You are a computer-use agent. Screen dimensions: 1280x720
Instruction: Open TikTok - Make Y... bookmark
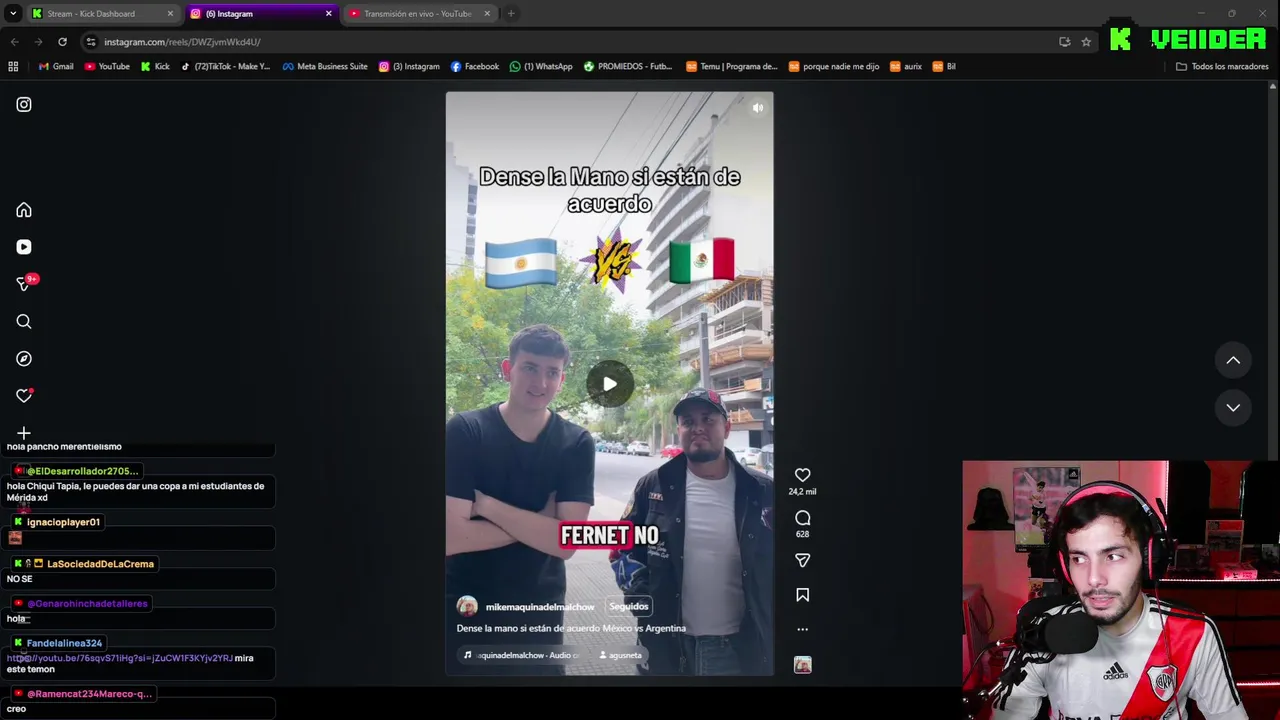tap(226, 67)
